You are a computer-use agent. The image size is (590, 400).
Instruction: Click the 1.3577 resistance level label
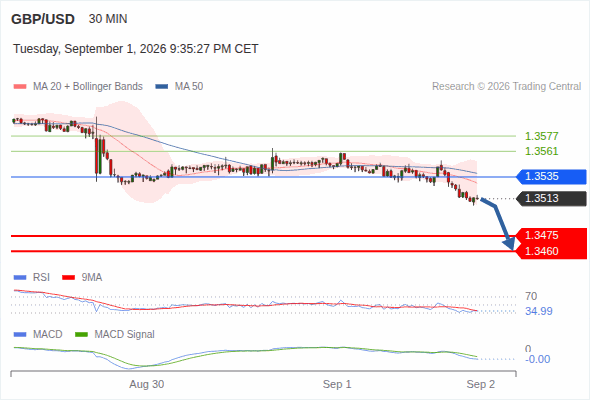point(541,136)
